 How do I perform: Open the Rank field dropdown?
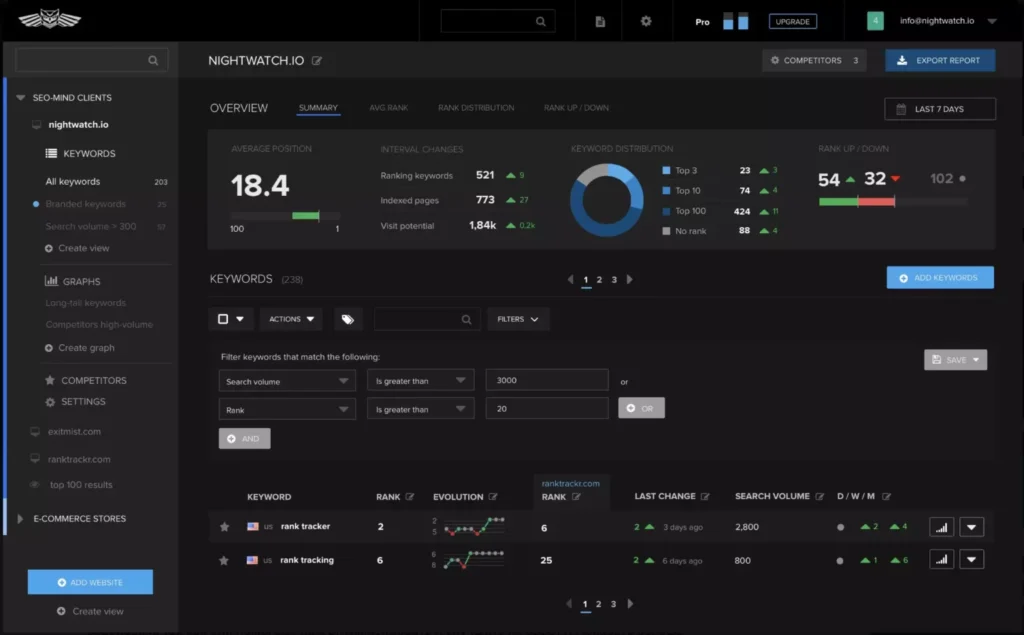pyautogui.click(x=287, y=410)
